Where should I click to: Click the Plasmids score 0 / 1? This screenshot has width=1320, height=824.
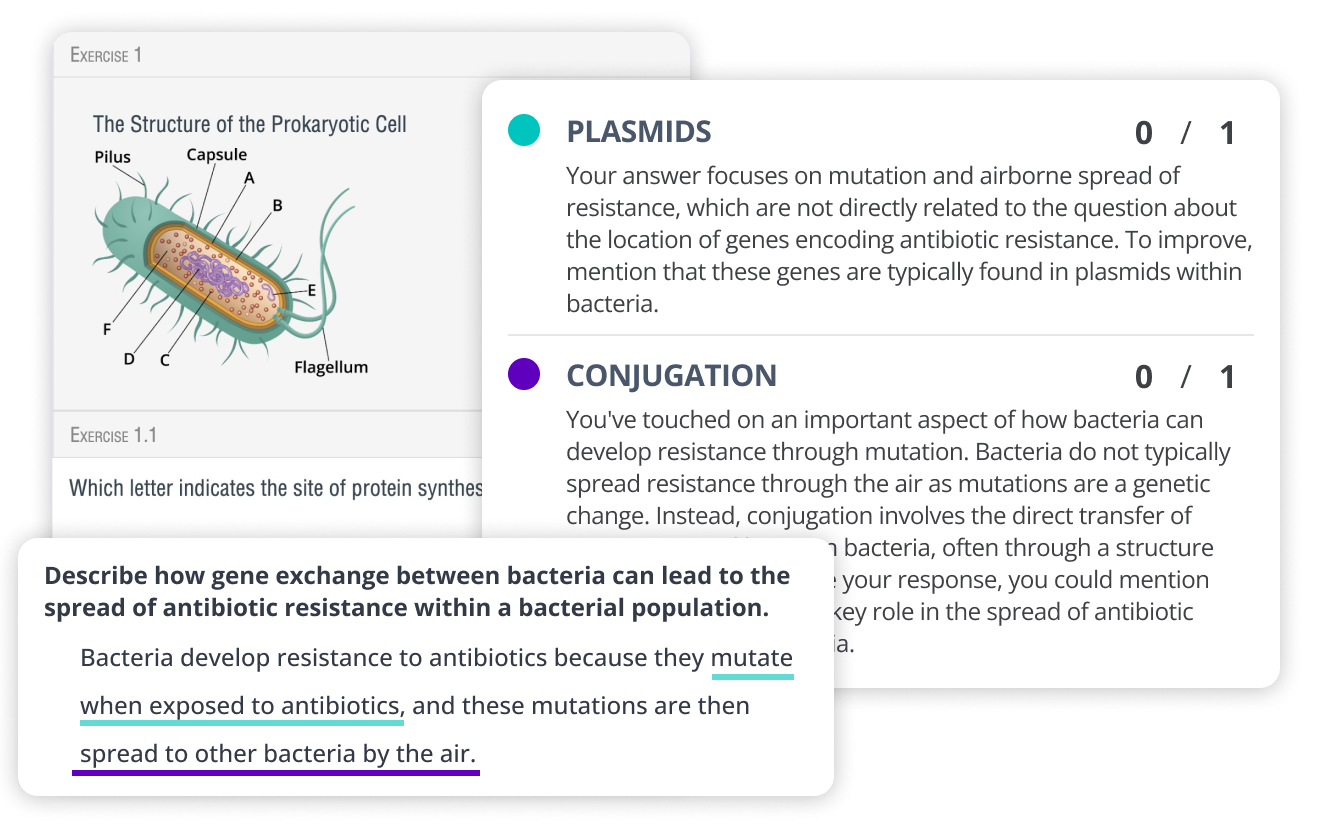point(1185,133)
